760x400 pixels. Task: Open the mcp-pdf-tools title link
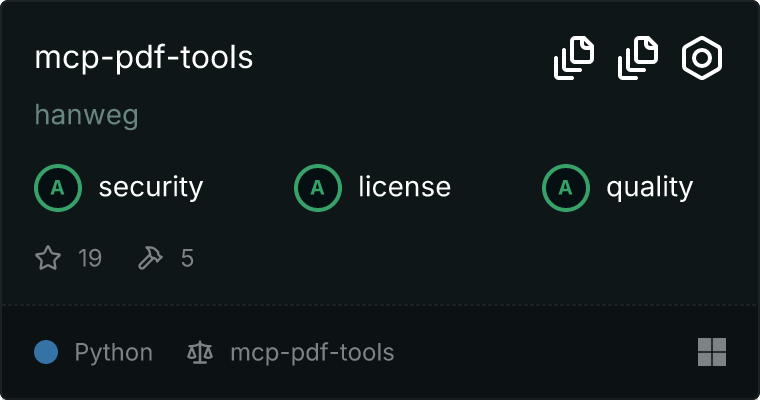coord(144,58)
